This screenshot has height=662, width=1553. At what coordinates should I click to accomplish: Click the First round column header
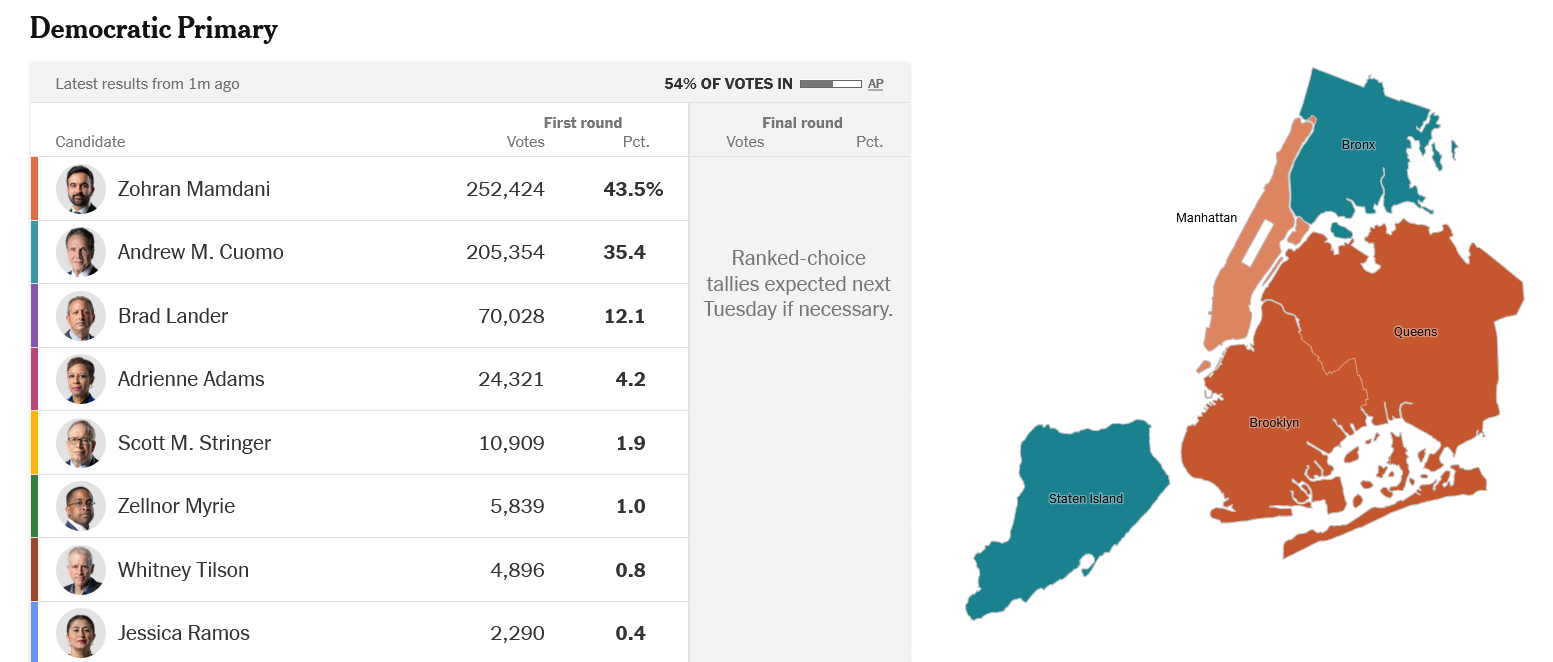(x=583, y=123)
